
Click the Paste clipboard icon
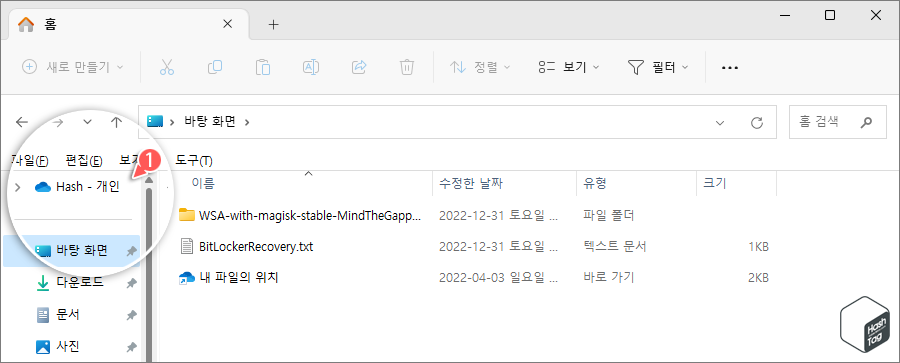pyautogui.click(x=263, y=67)
